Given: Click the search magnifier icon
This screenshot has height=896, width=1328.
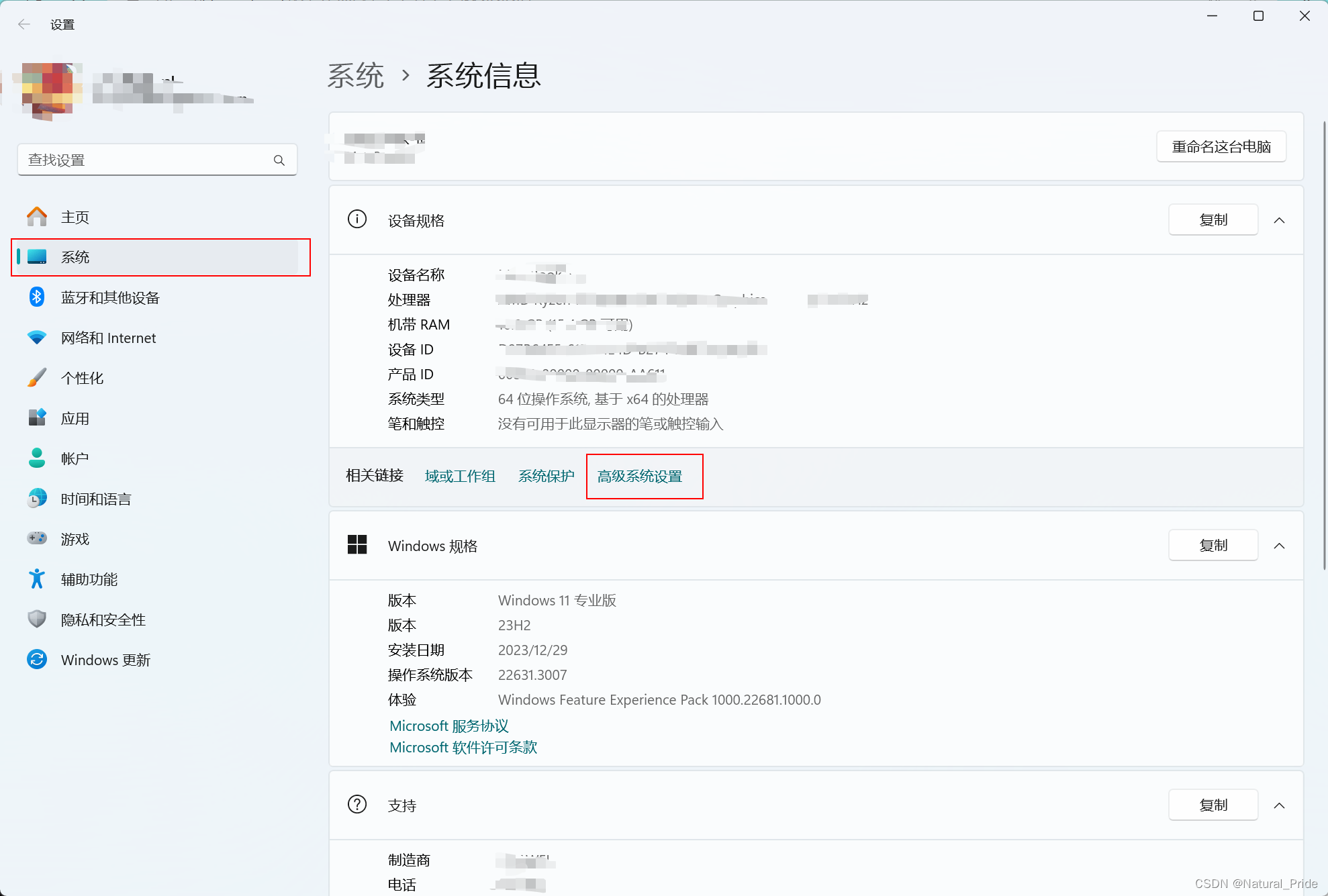Looking at the screenshot, I should coord(279,160).
